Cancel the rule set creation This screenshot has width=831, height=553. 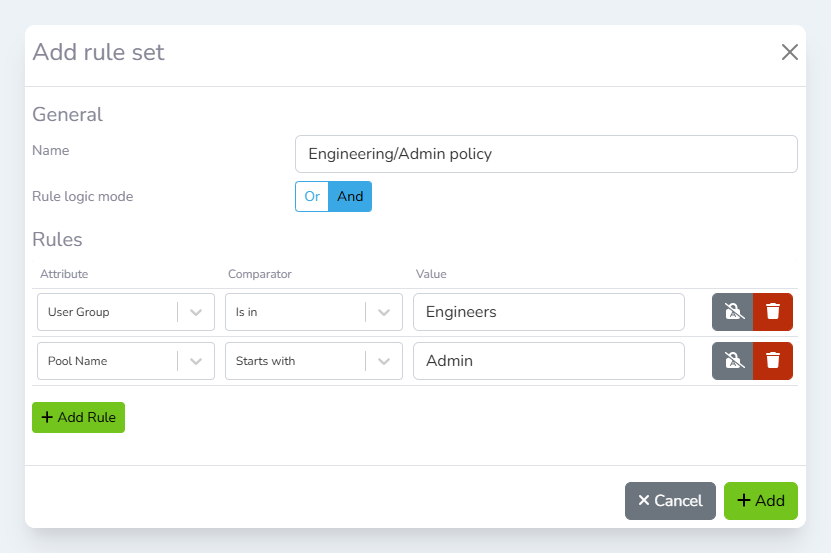click(670, 501)
